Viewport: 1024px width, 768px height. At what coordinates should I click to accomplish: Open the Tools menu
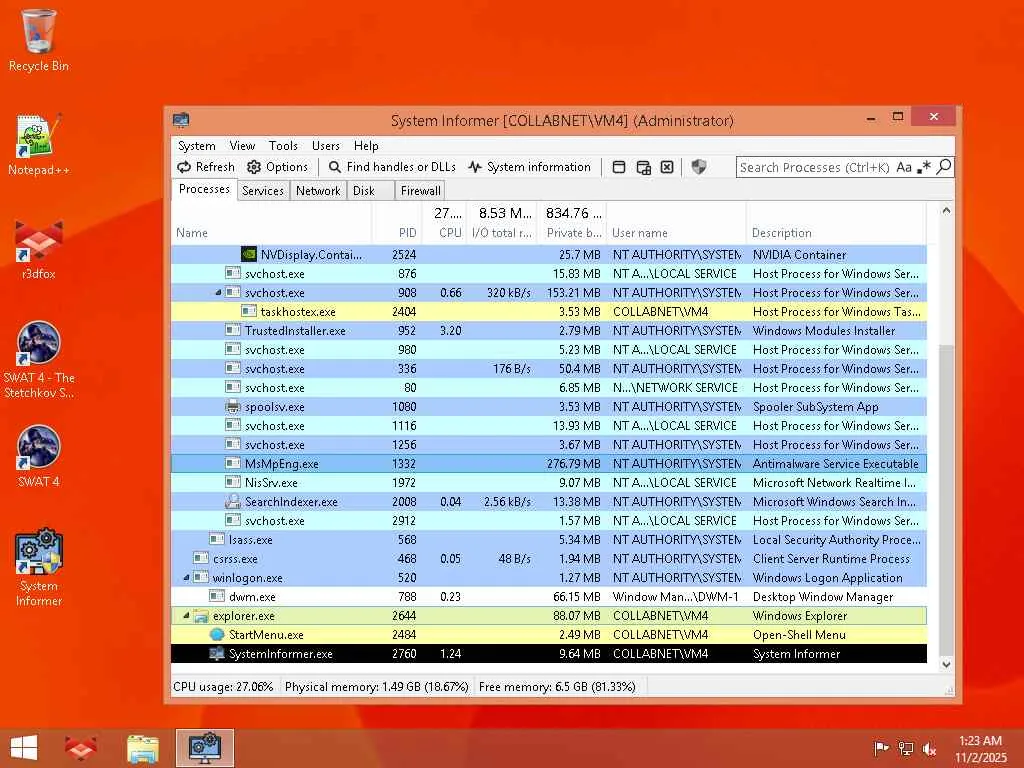(x=283, y=146)
